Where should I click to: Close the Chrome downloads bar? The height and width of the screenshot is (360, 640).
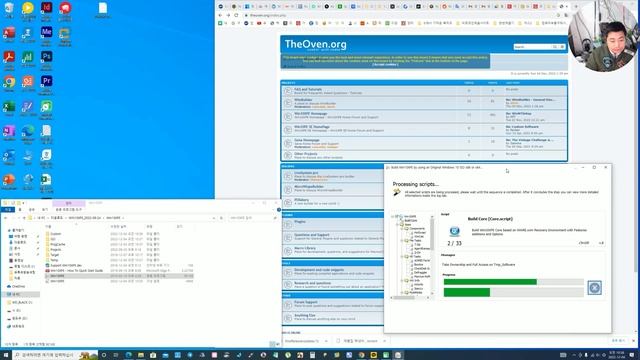tap(633, 340)
